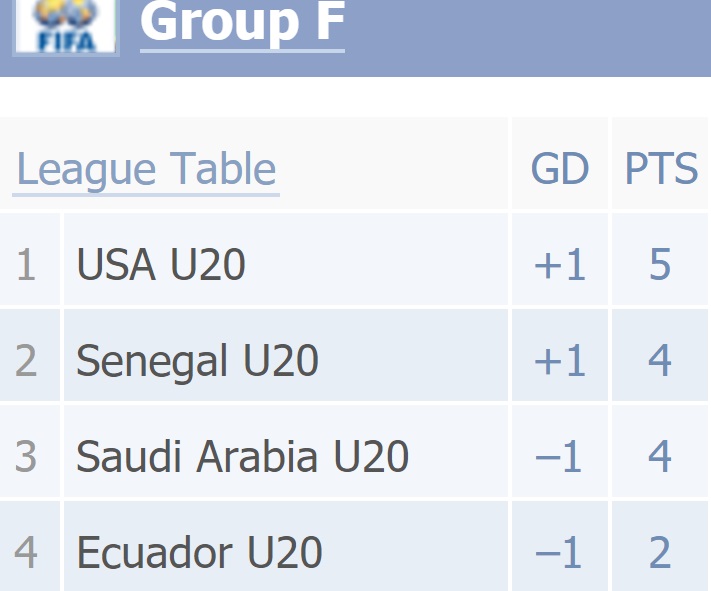The image size is (711, 591).
Task: Click rank number 3 cell
Action: click(x=30, y=451)
